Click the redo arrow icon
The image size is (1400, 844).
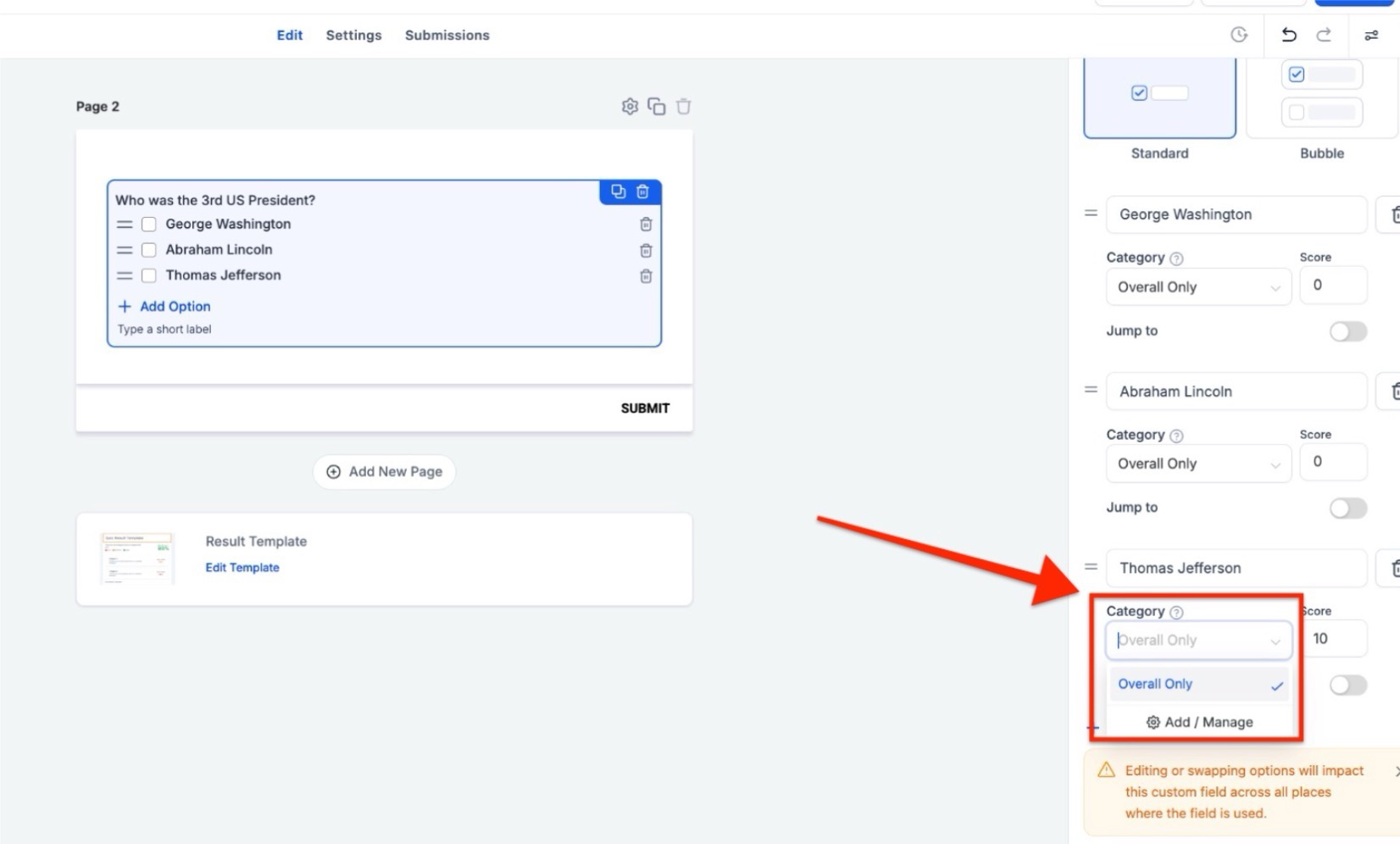click(1324, 35)
